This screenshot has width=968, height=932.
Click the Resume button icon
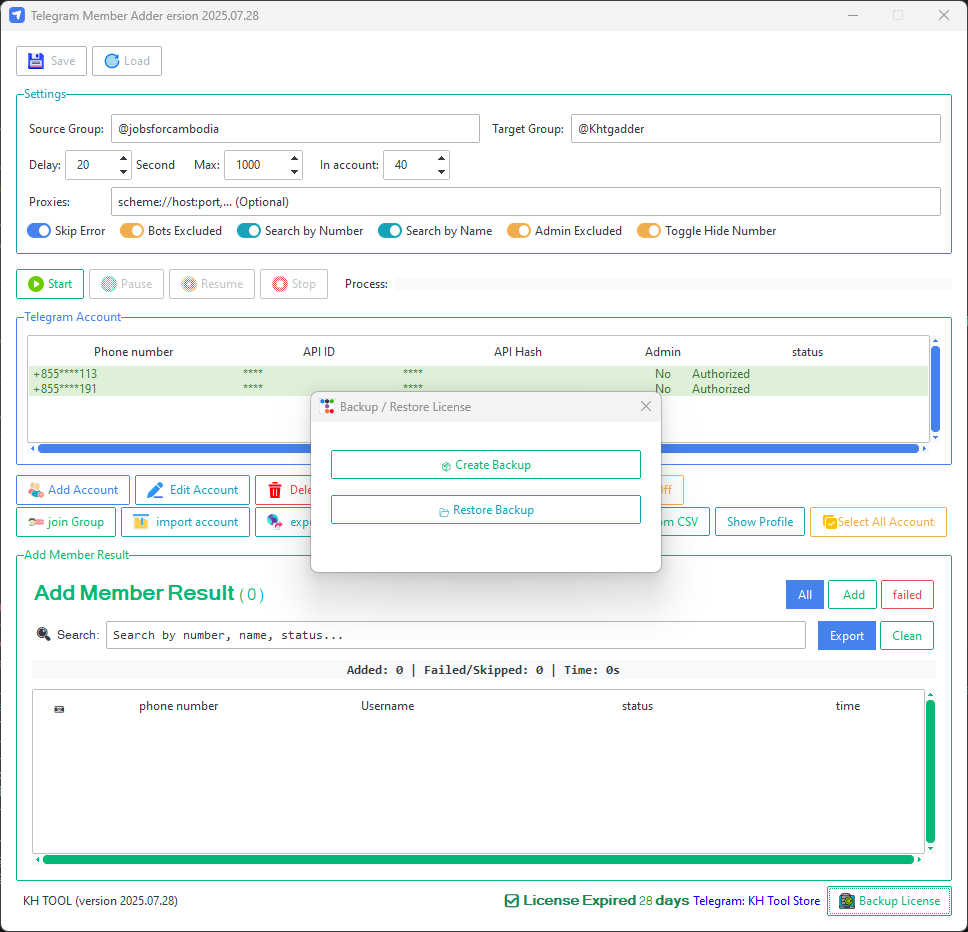tap(189, 284)
